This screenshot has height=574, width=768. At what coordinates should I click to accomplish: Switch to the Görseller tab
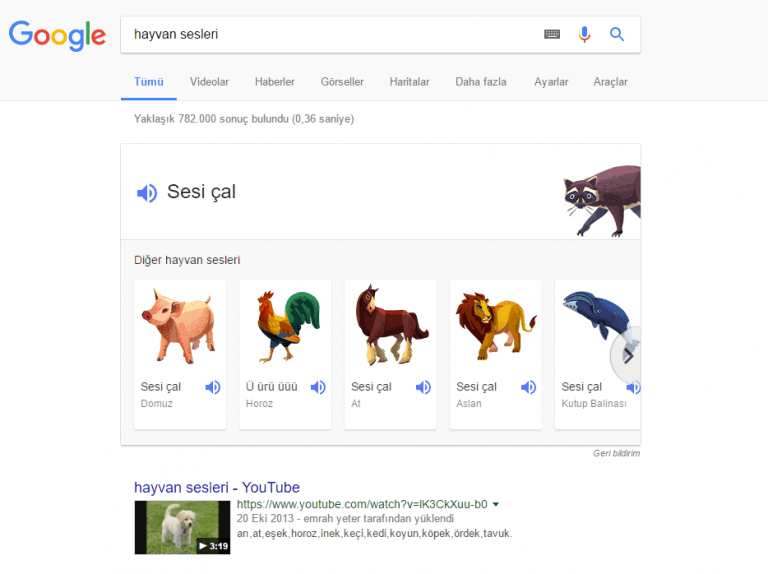(x=342, y=82)
